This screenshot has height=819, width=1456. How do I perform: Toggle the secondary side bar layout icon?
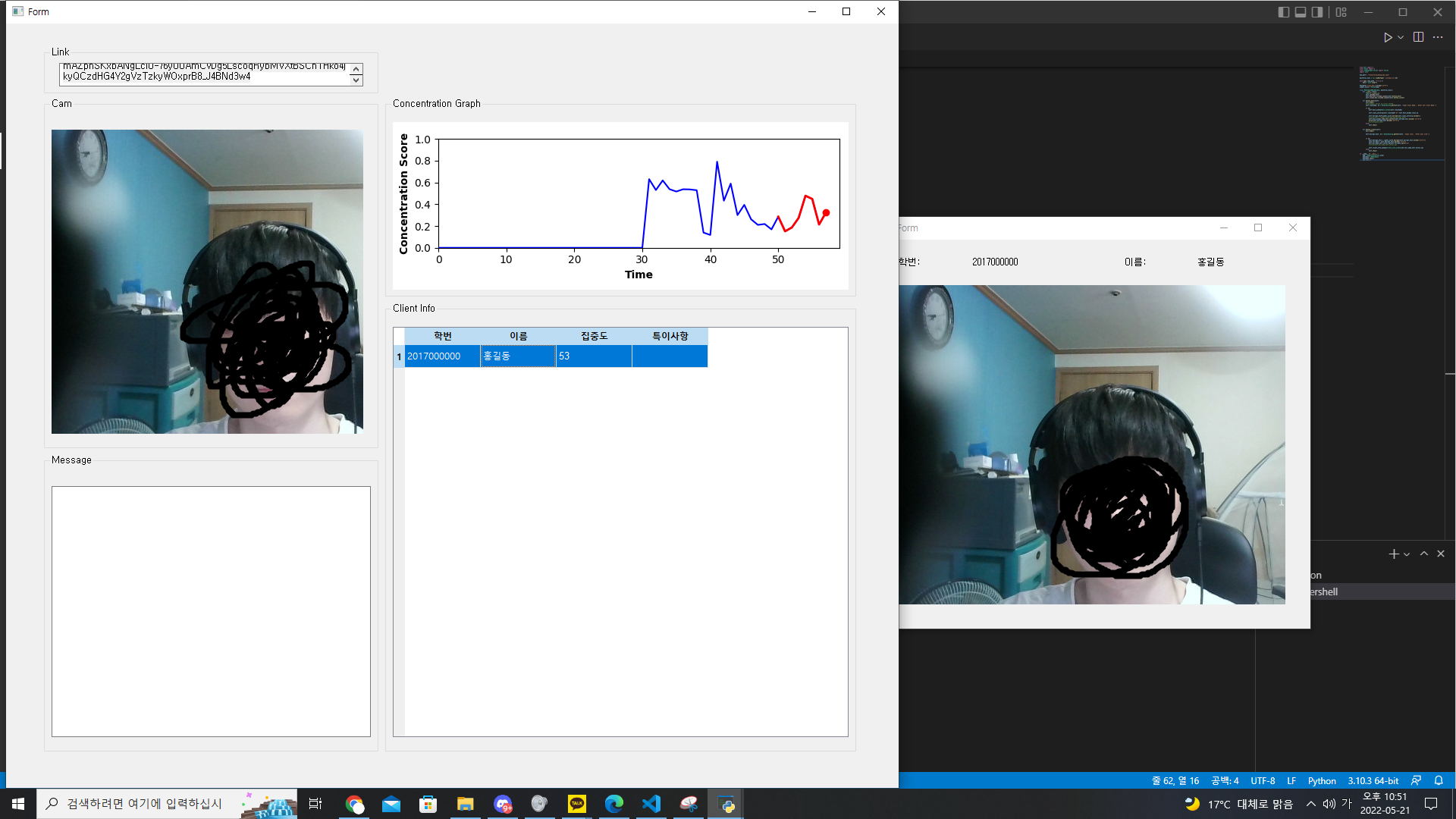coord(1317,12)
